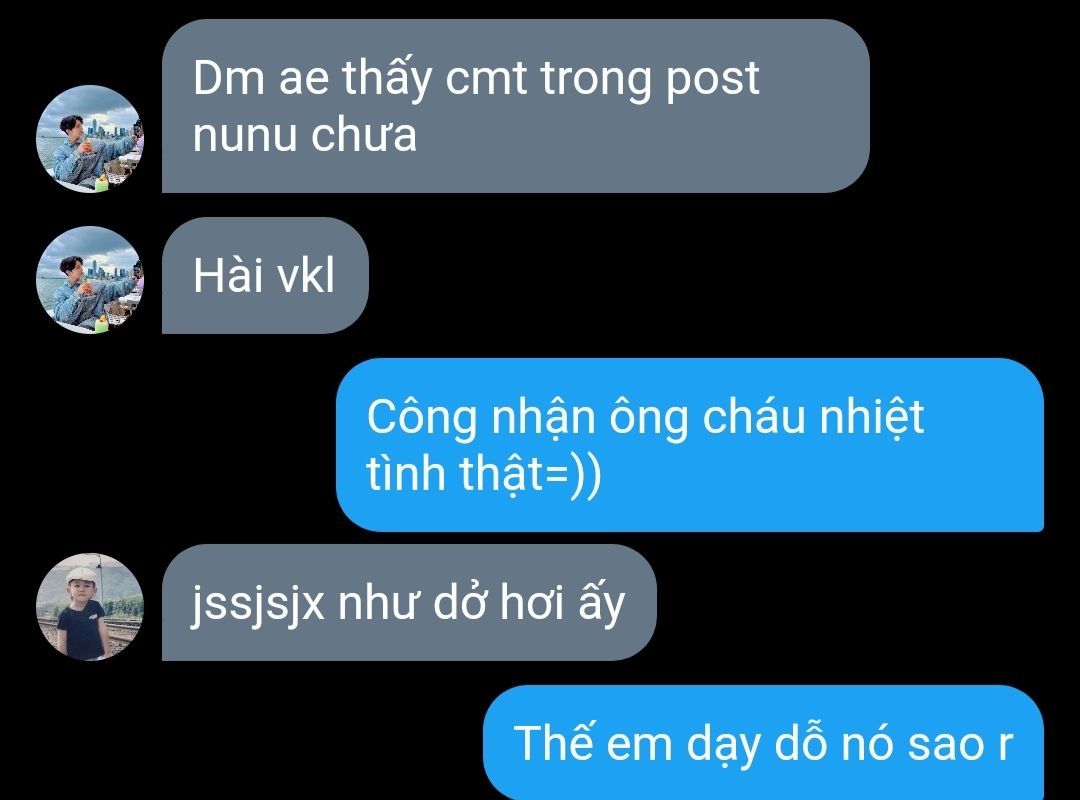Tap the blue "Công nhận ông cháu" message
Screen dimensions: 1080x800
(x=689, y=445)
